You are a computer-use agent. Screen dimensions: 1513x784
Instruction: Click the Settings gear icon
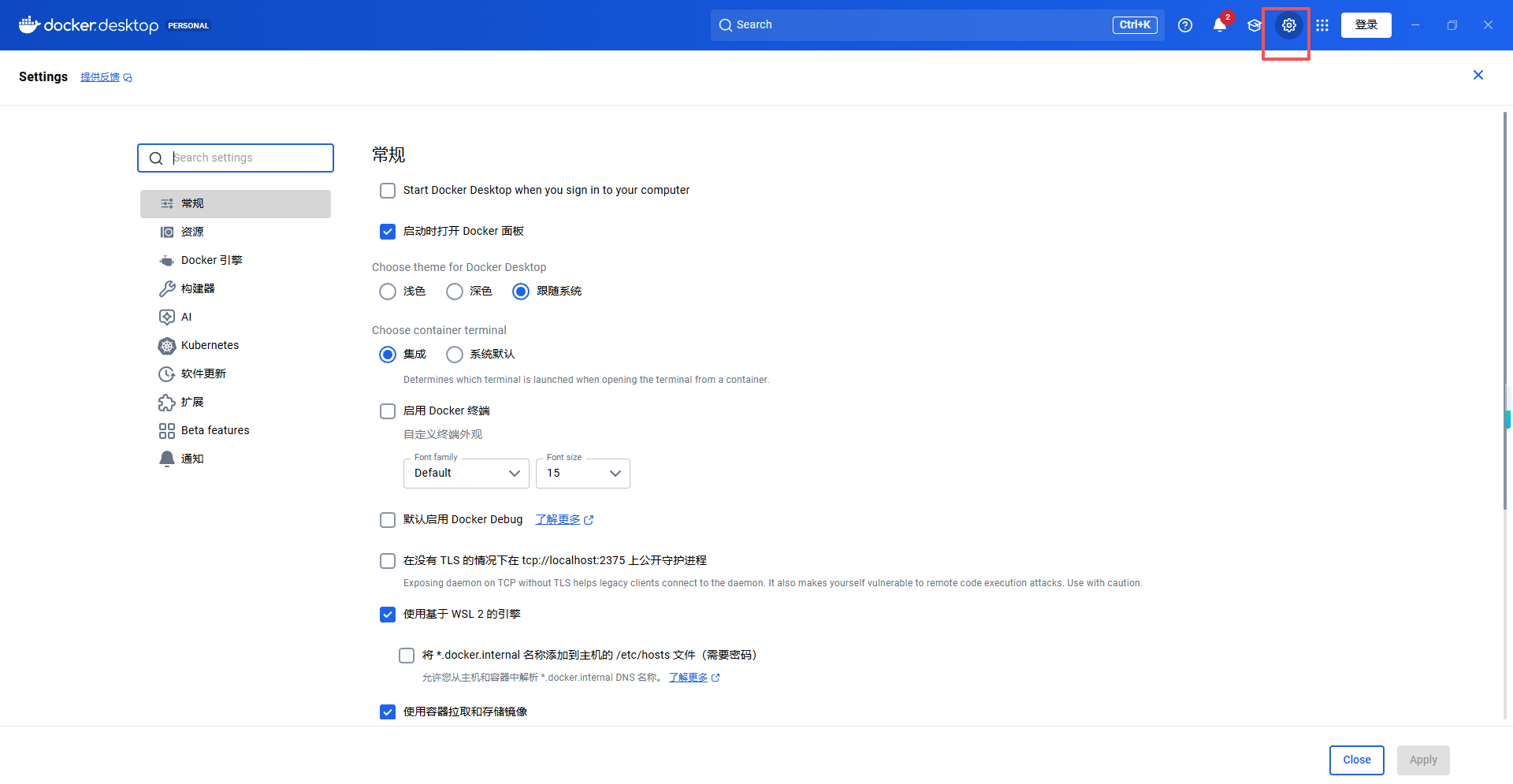(1289, 25)
